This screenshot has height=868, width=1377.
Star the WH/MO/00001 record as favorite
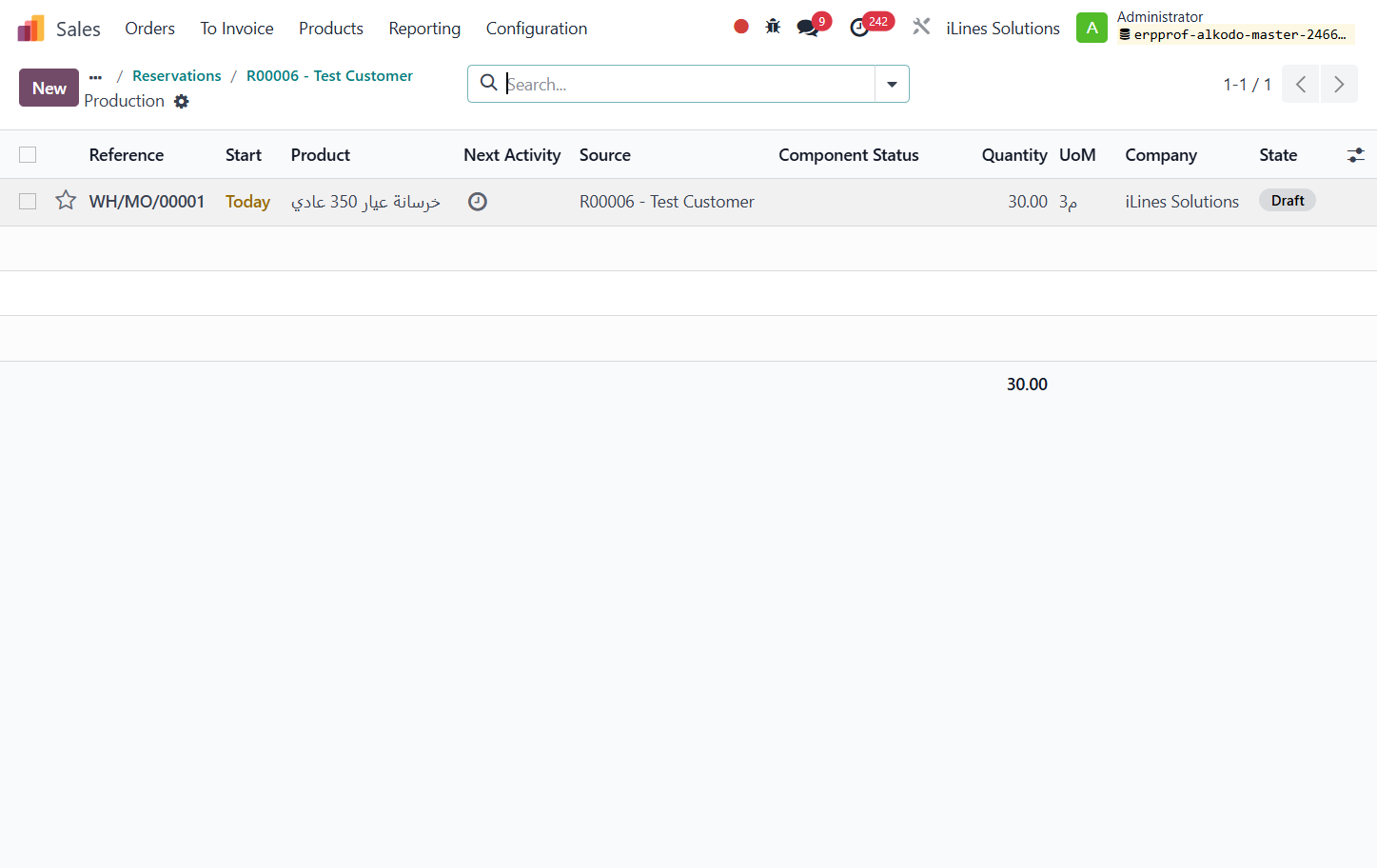pos(66,200)
